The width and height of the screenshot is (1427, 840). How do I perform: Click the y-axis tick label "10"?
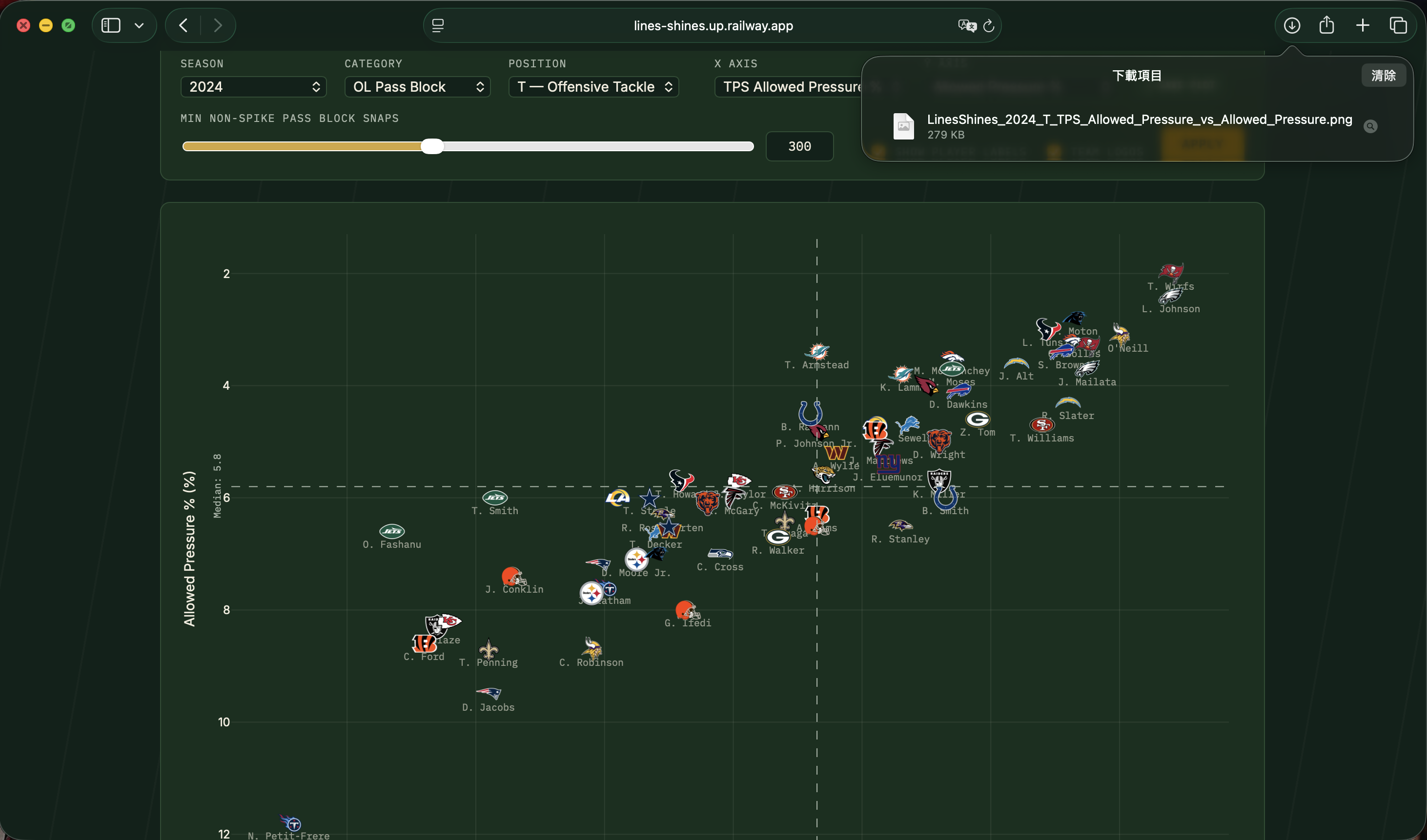[x=224, y=721]
